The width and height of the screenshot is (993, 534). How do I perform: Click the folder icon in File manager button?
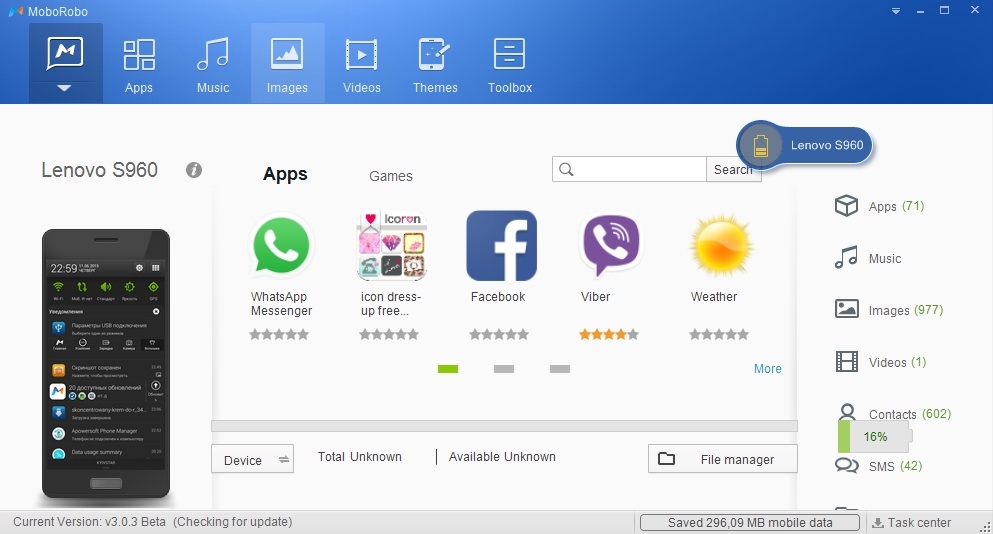666,459
